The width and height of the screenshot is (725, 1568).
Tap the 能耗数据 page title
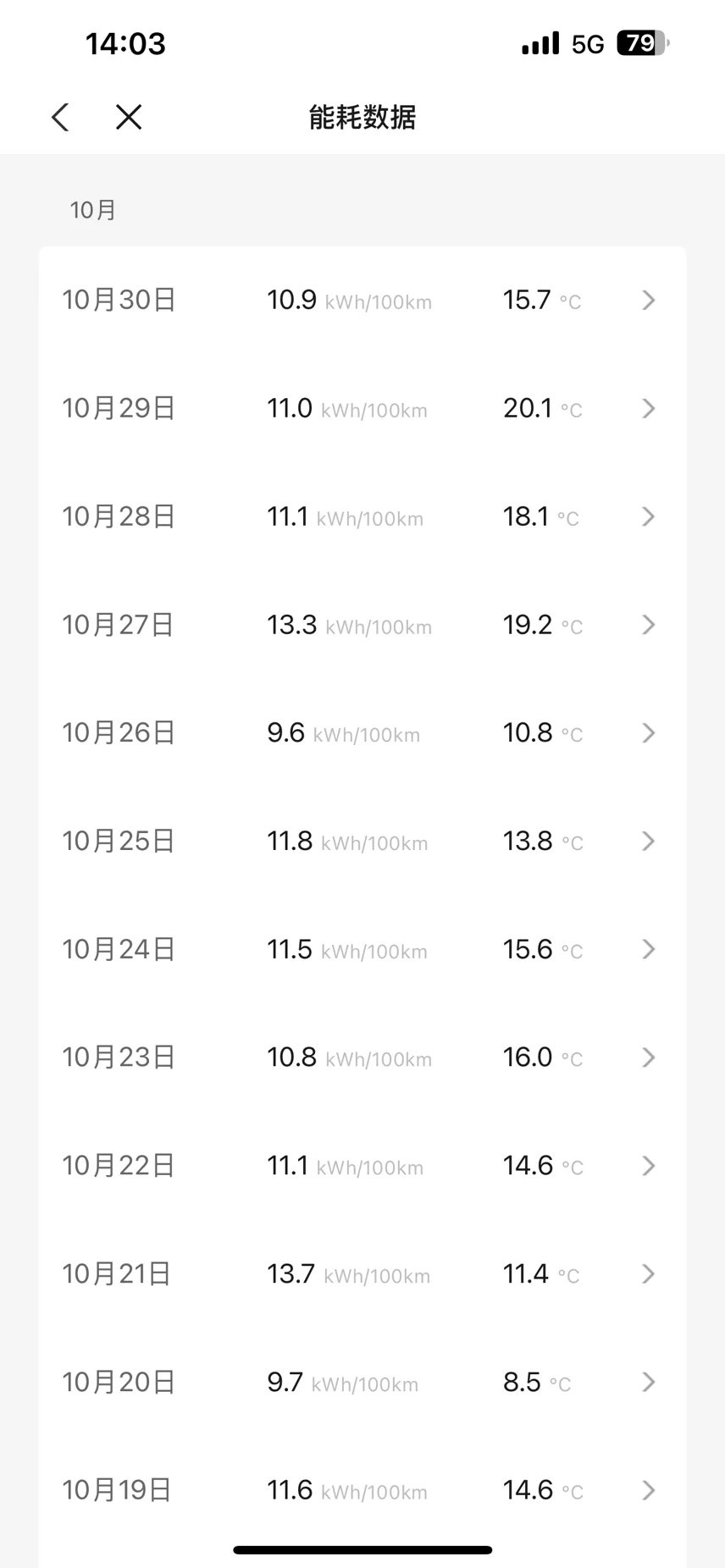(x=362, y=117)
